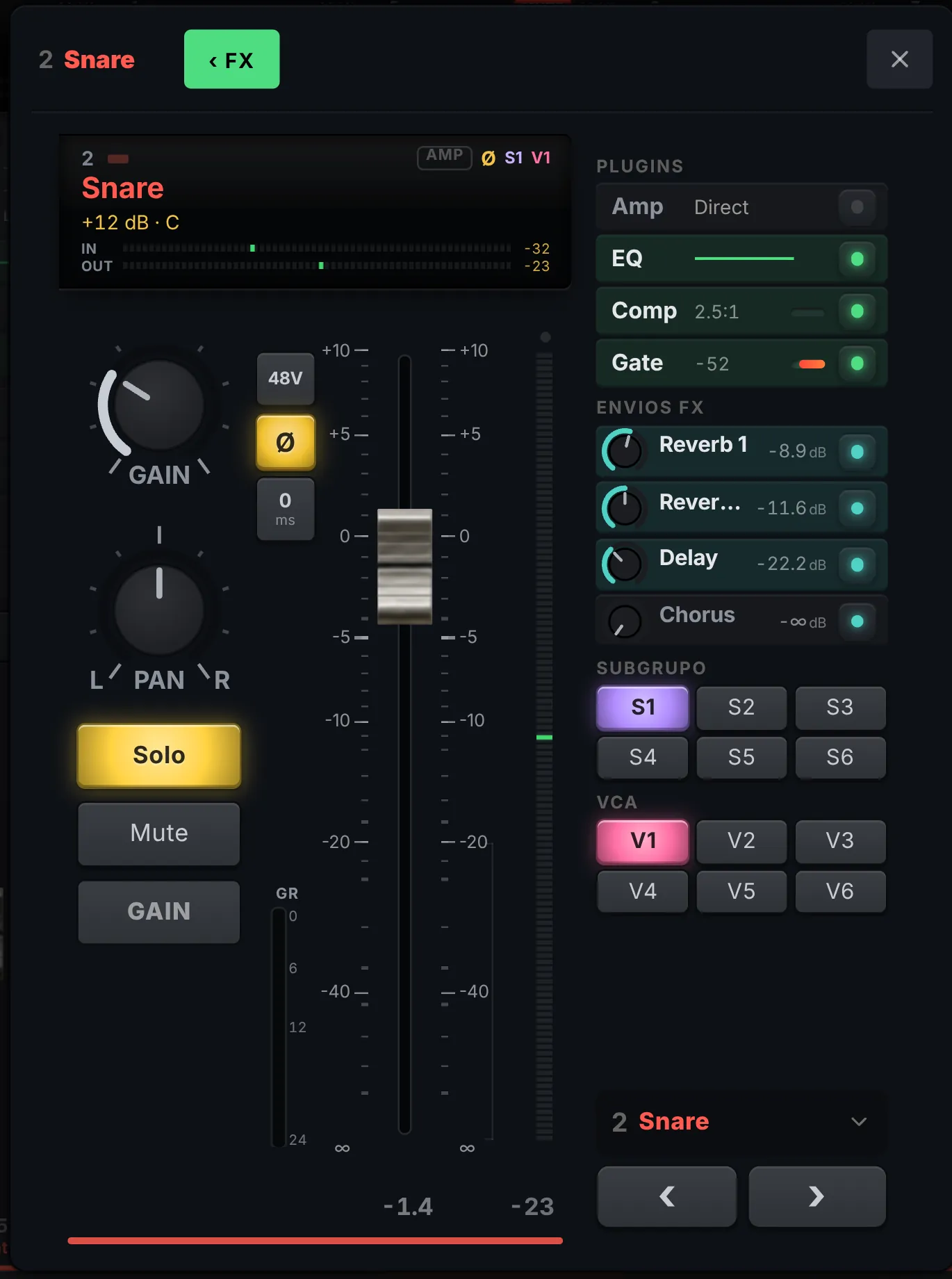Assign channel to VCA V3
This screenshot has height=1279, width=952.
point(840,841)
